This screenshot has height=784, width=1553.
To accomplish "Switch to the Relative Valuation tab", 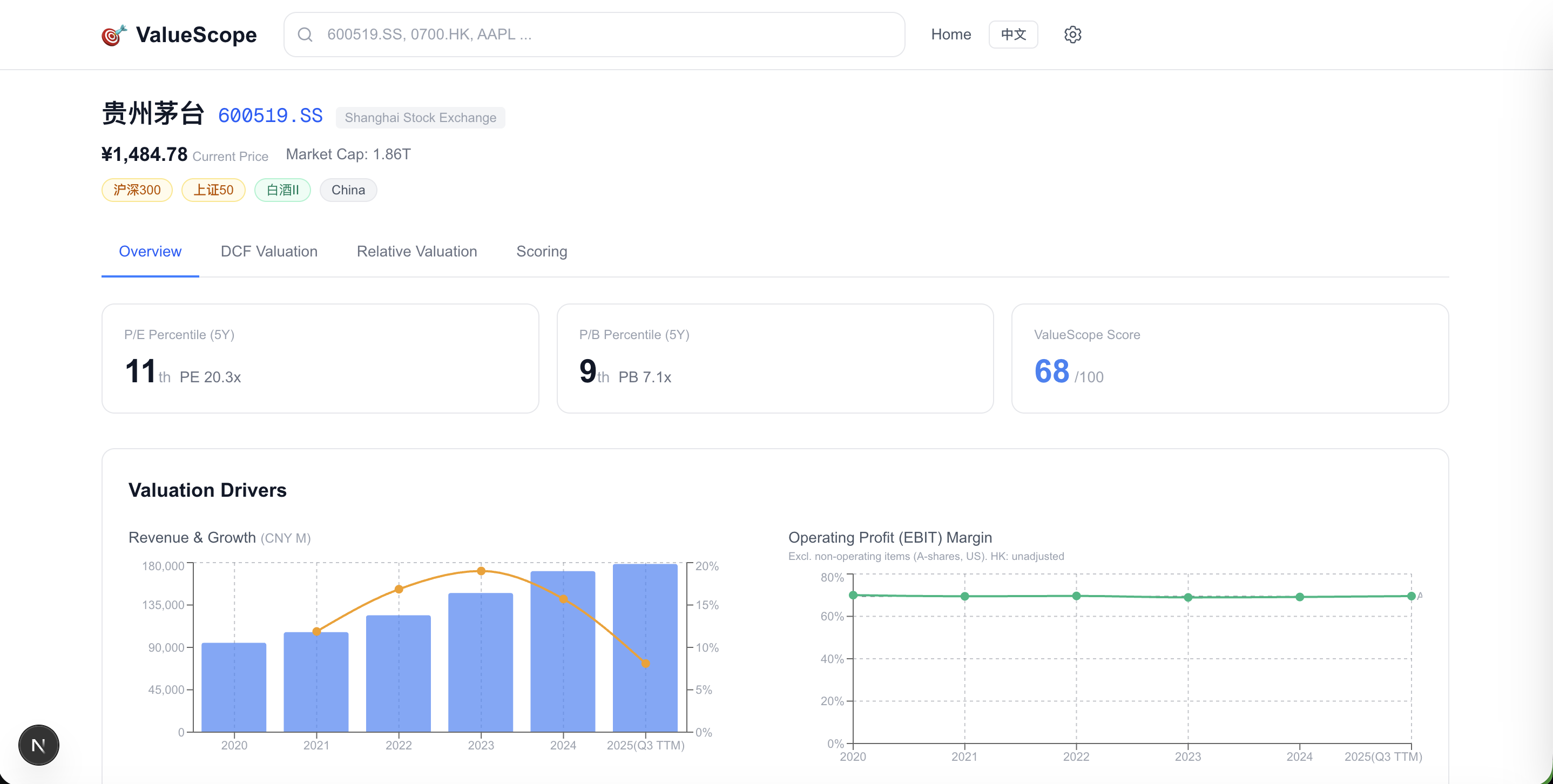I will click(x=416, y=251).
